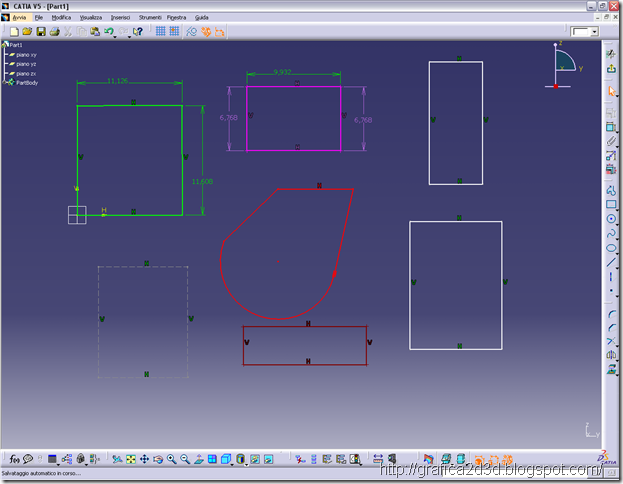The height and width of the screenshot is (484, 623).
Task: Select the Line tool
Action: tap(611, 263)
